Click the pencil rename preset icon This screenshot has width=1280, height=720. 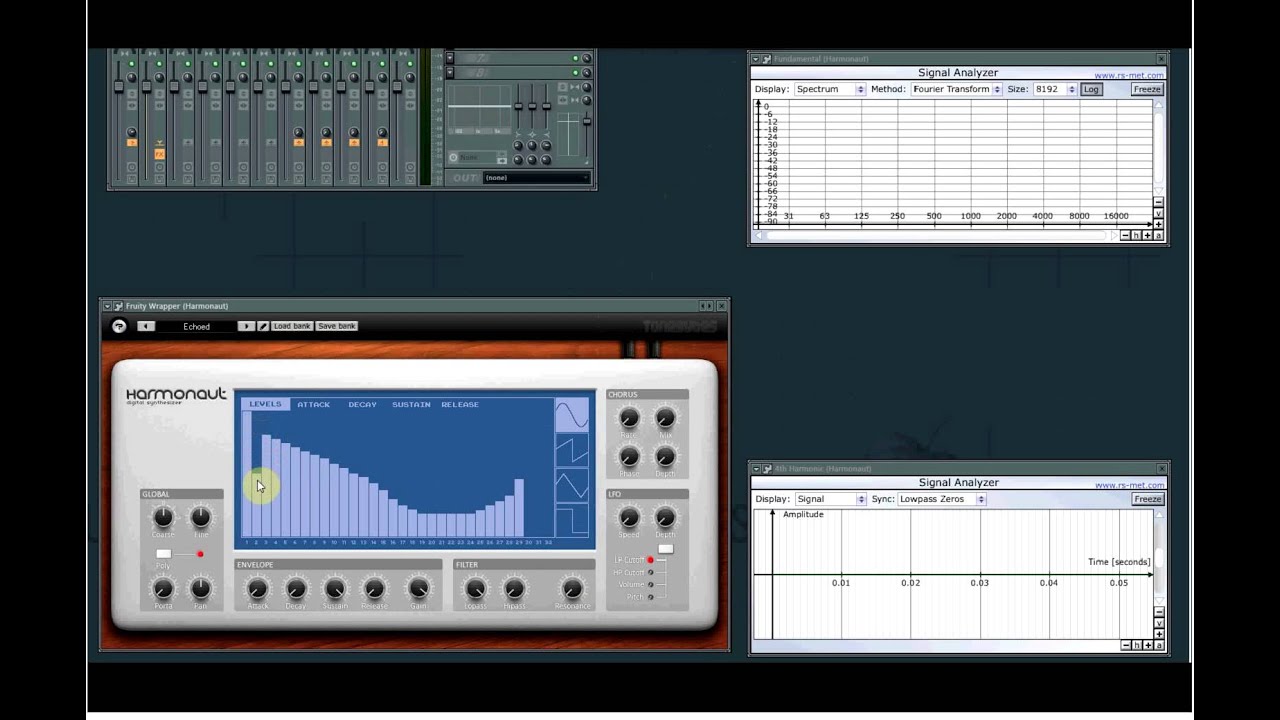(x=264, y=326)
